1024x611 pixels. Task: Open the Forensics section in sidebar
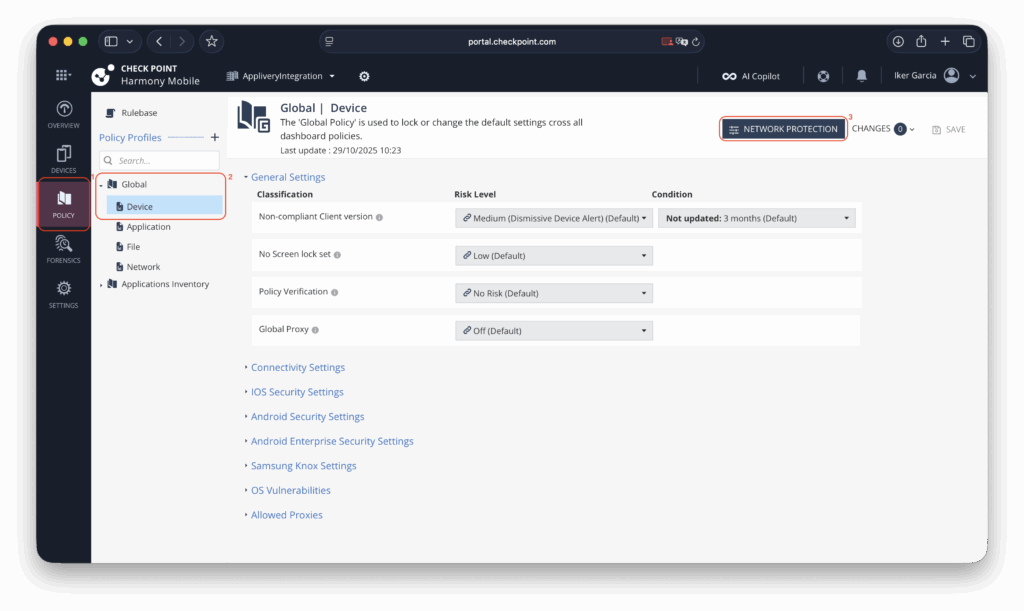(64, 248)
